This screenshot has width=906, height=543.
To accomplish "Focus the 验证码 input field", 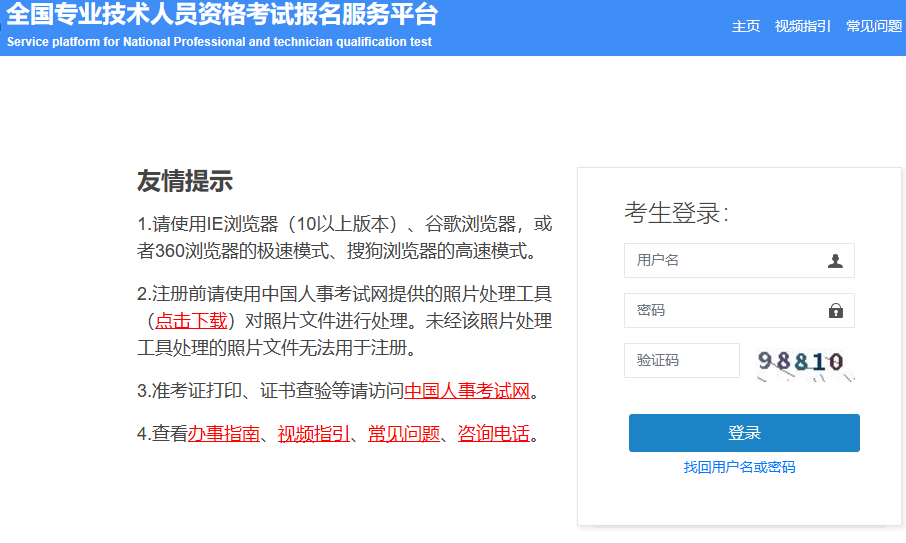I will click(681, 361).
